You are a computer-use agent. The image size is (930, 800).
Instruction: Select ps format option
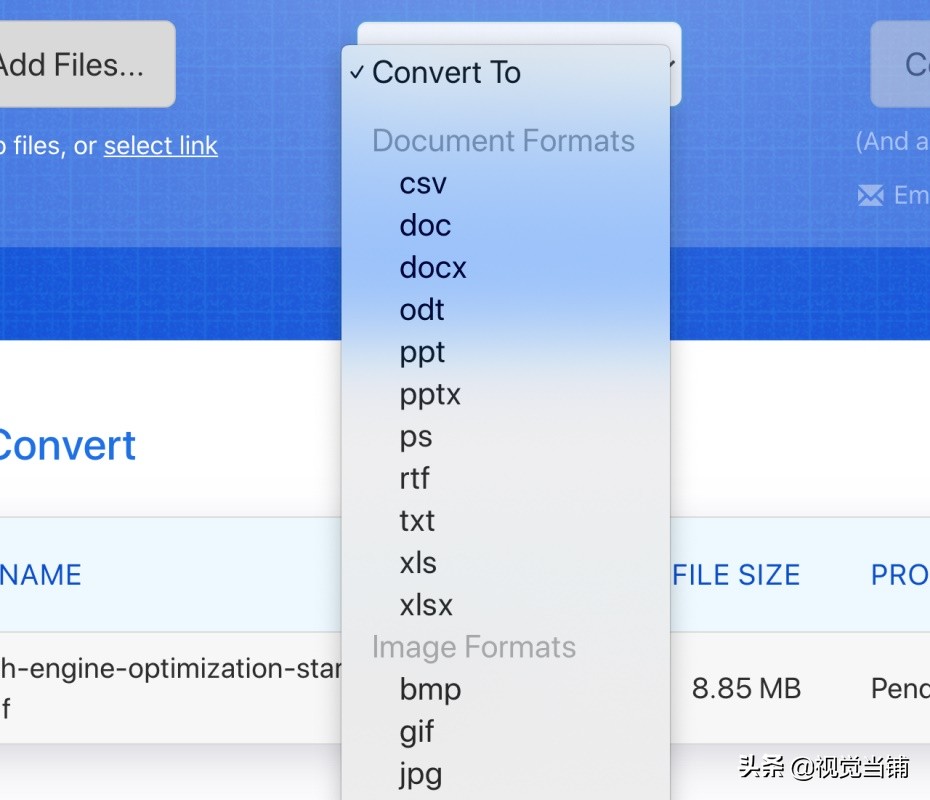click(x=416, y=437)
